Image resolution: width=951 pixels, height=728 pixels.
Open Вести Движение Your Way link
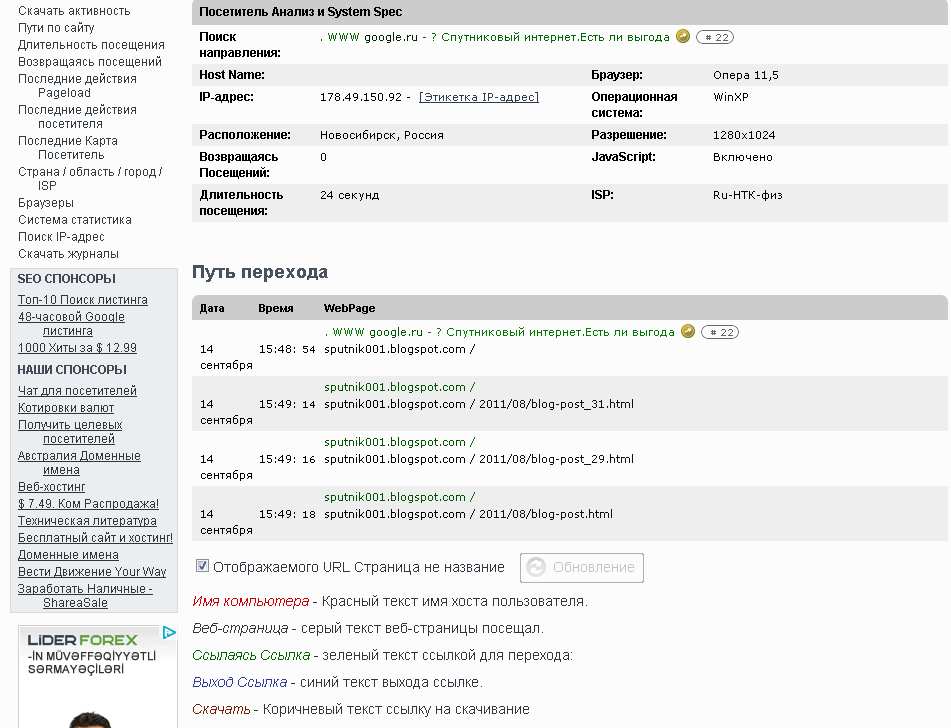point(92,571)
